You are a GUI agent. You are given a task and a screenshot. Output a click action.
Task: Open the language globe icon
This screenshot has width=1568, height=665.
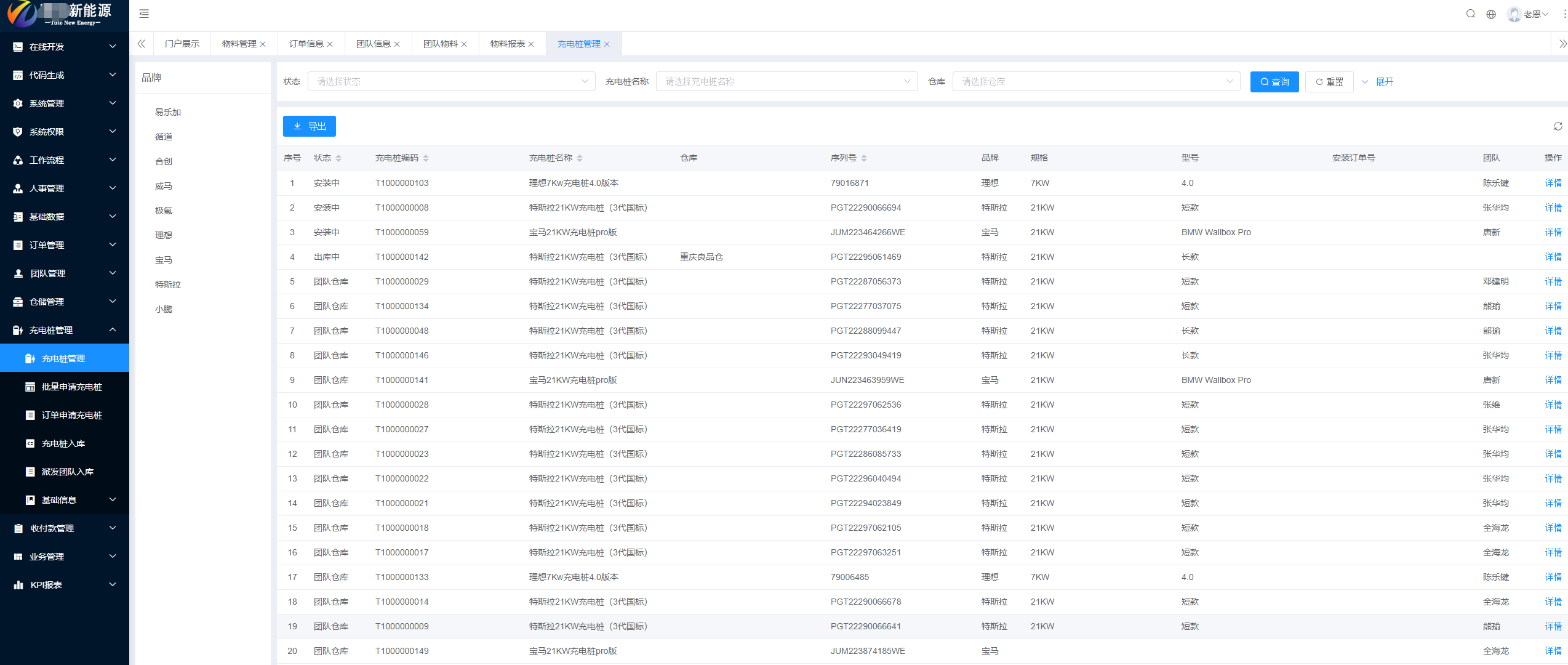(x=1491, y=14)
